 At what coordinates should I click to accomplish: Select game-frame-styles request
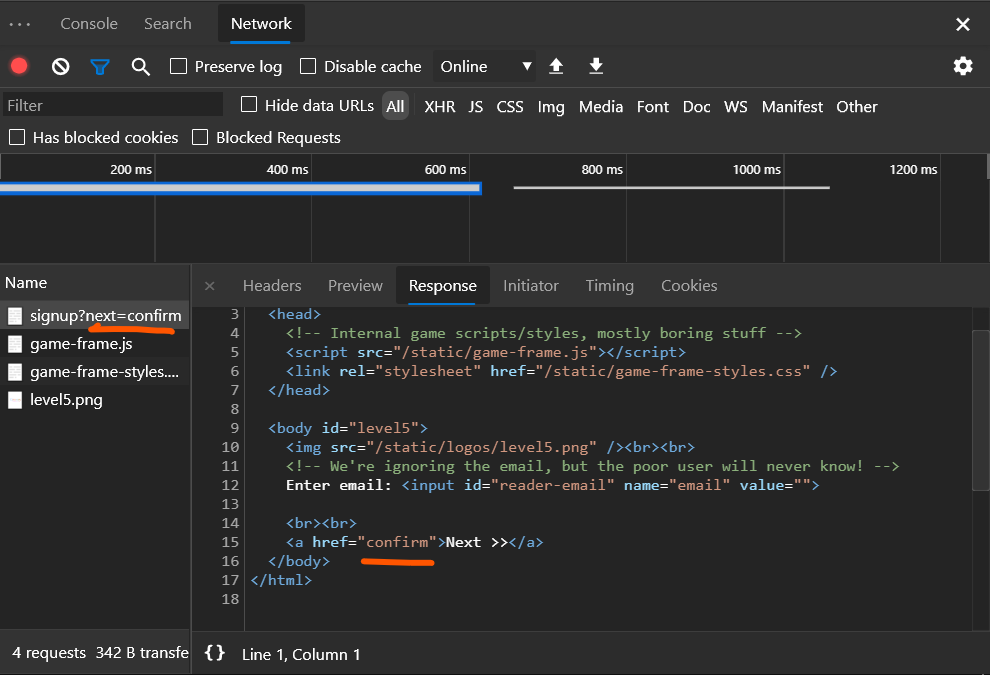point(95,372)
